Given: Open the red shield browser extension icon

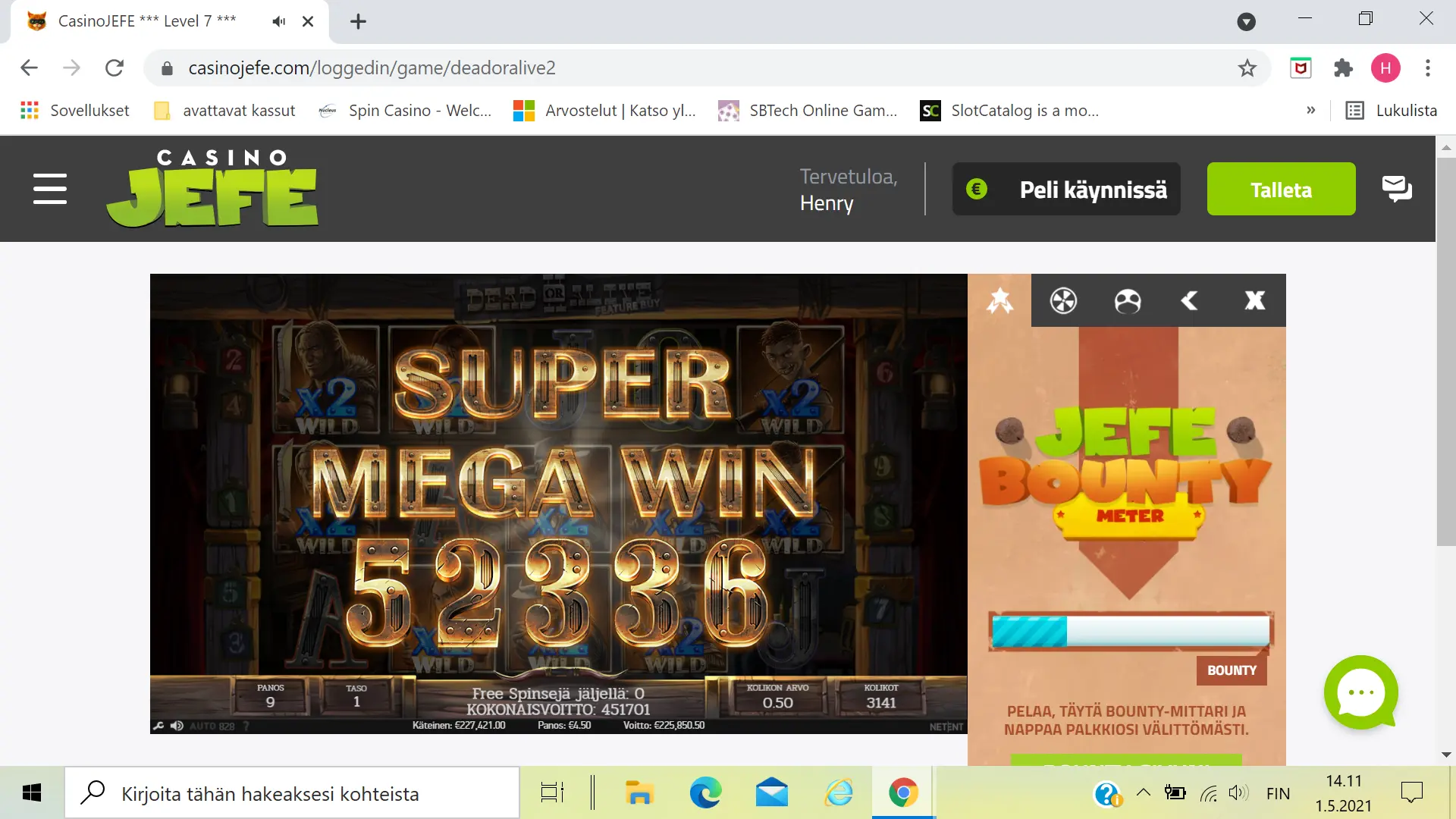Looking at the screenshot, I should [x=1301, y=68].
